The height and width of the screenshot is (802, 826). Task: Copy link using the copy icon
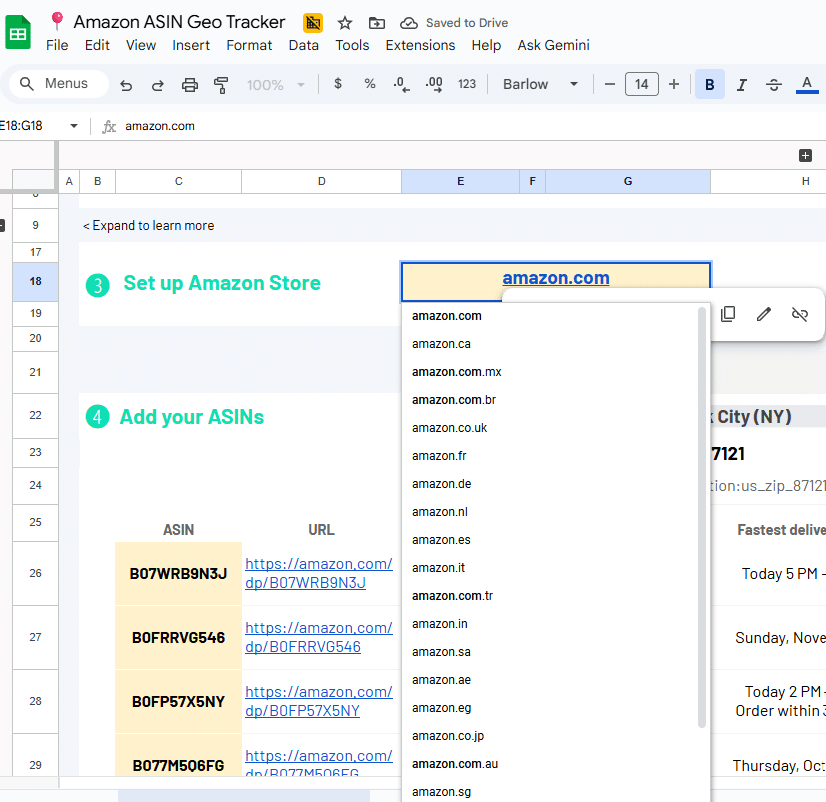[x=728, y=314]
